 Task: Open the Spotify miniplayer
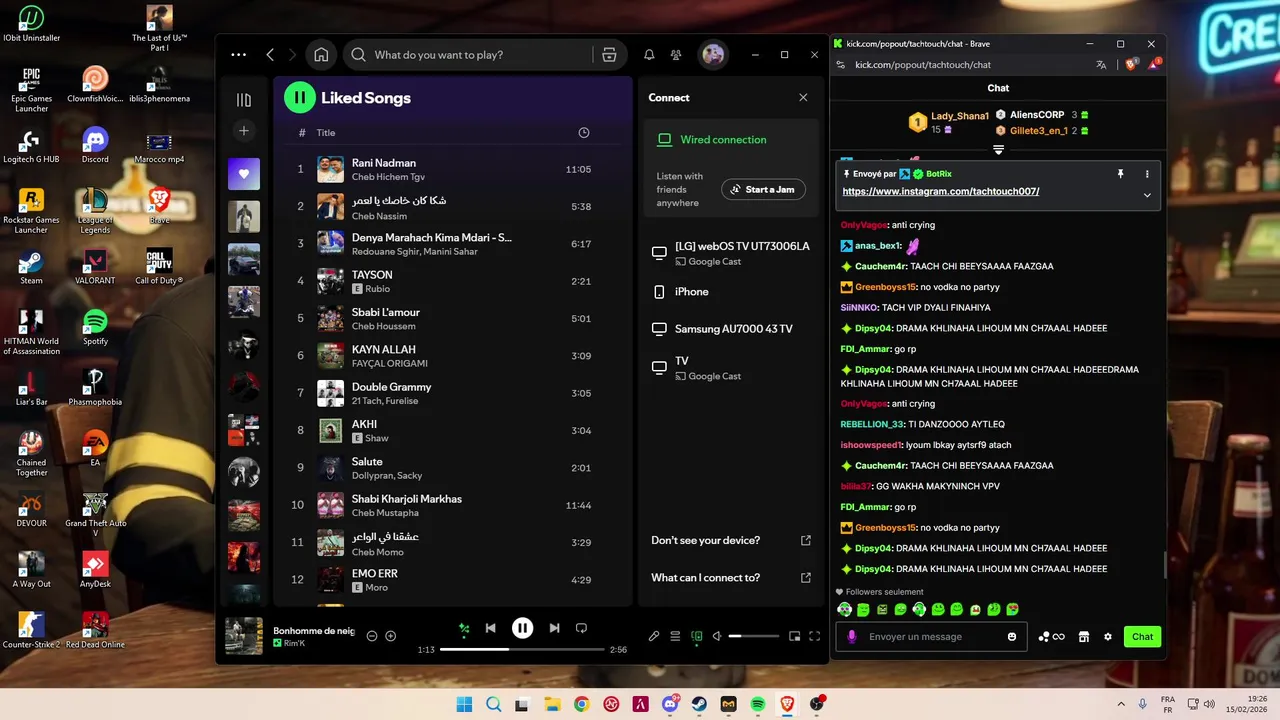point(795,636)
